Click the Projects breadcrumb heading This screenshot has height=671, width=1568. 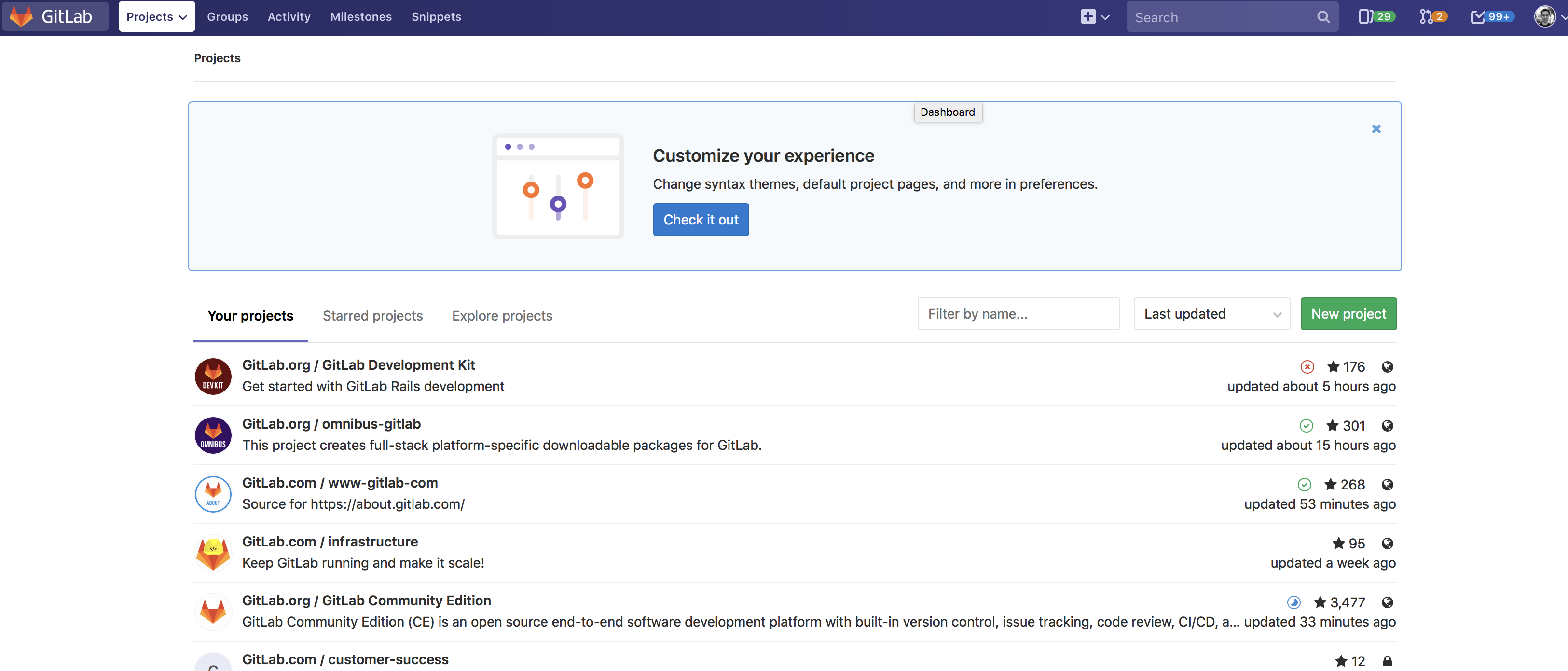(217, 58)
